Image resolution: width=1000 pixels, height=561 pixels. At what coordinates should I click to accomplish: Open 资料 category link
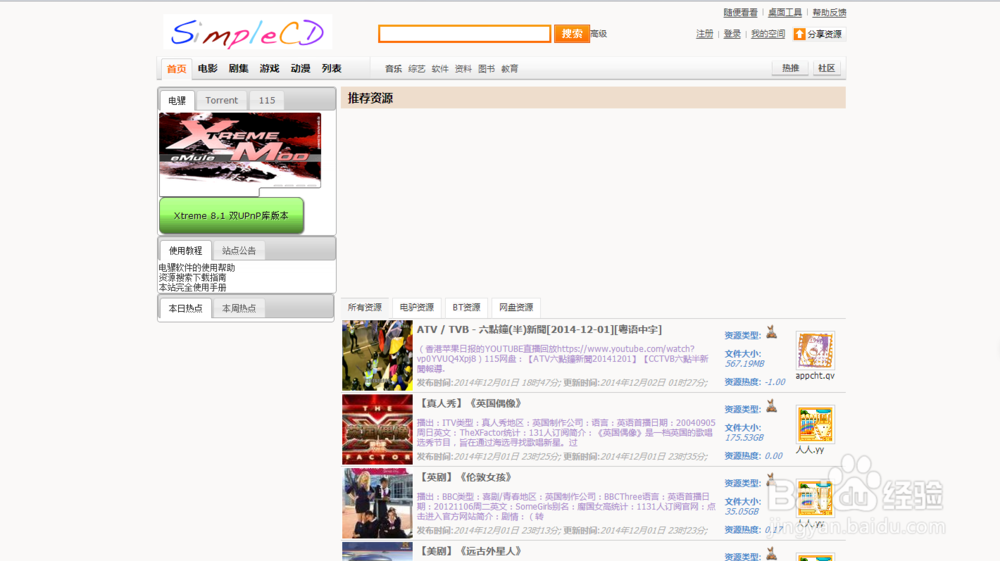[463, 69]
